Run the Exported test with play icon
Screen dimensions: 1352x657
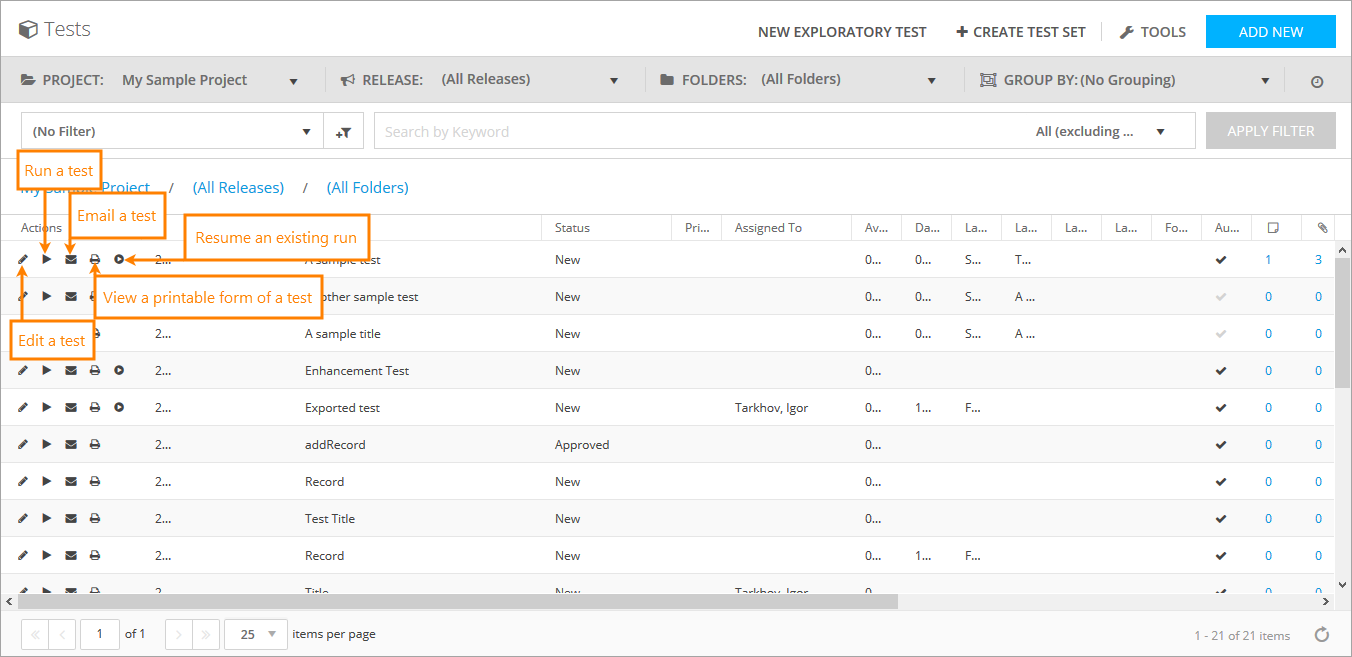click(47, 408)
